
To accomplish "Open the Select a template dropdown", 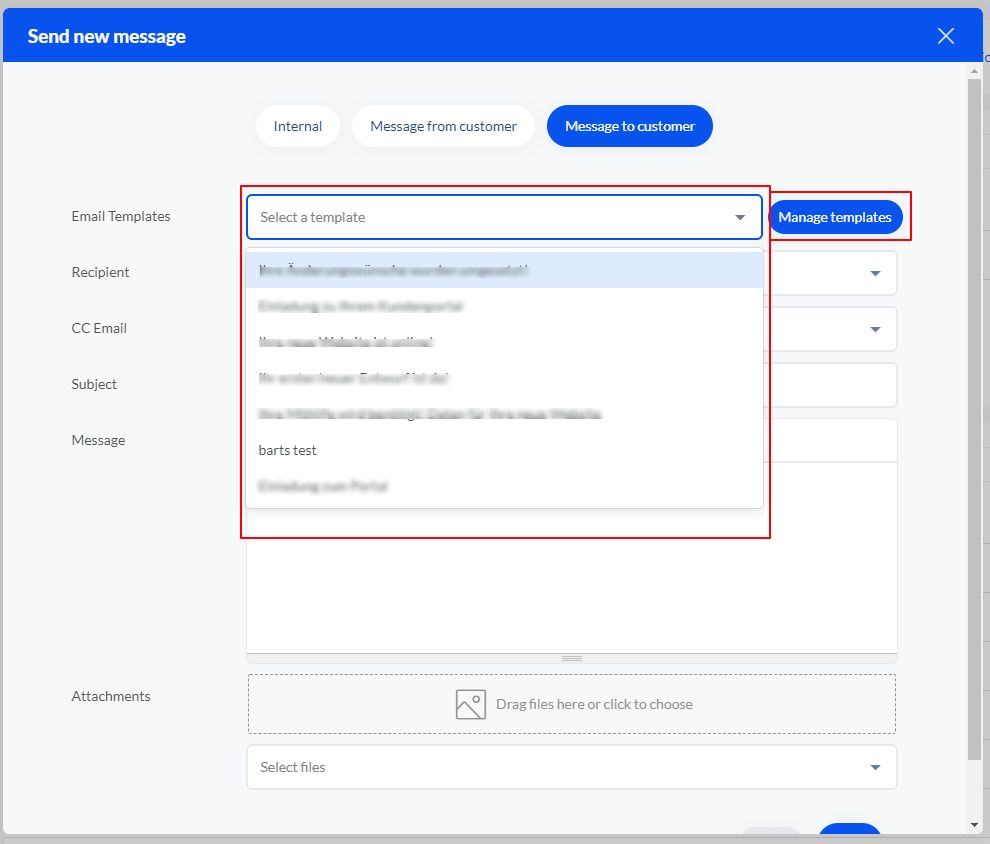I will (x=504, y=217).
